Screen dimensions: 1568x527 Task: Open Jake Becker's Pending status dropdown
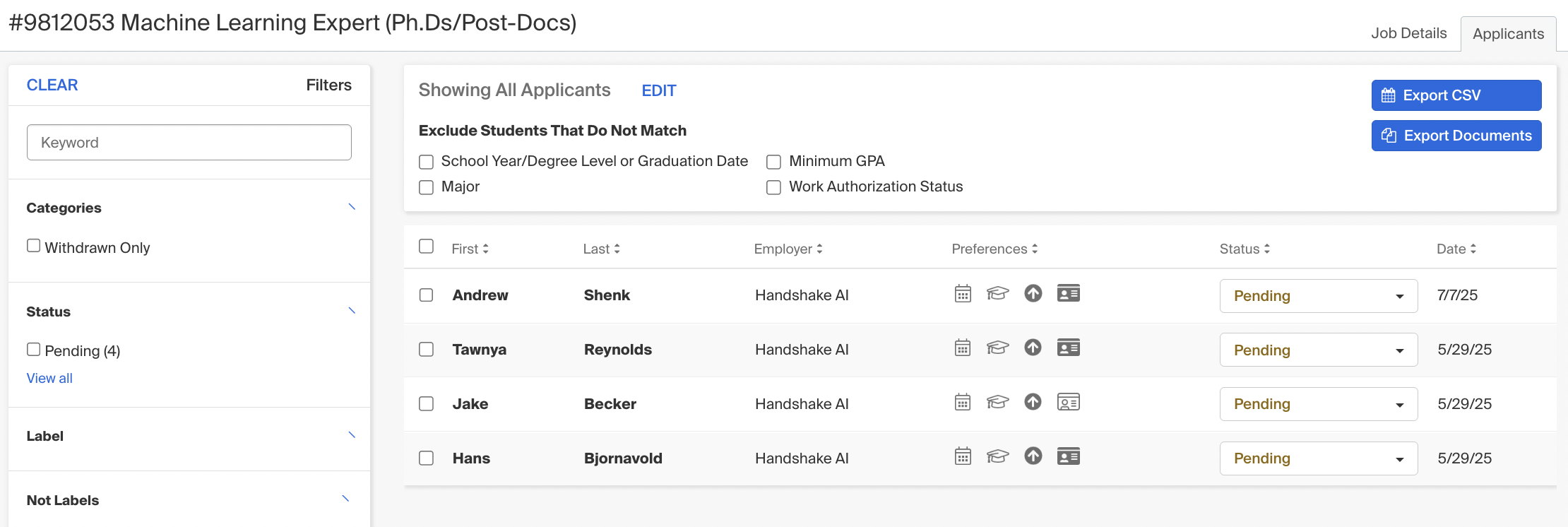1319,404
